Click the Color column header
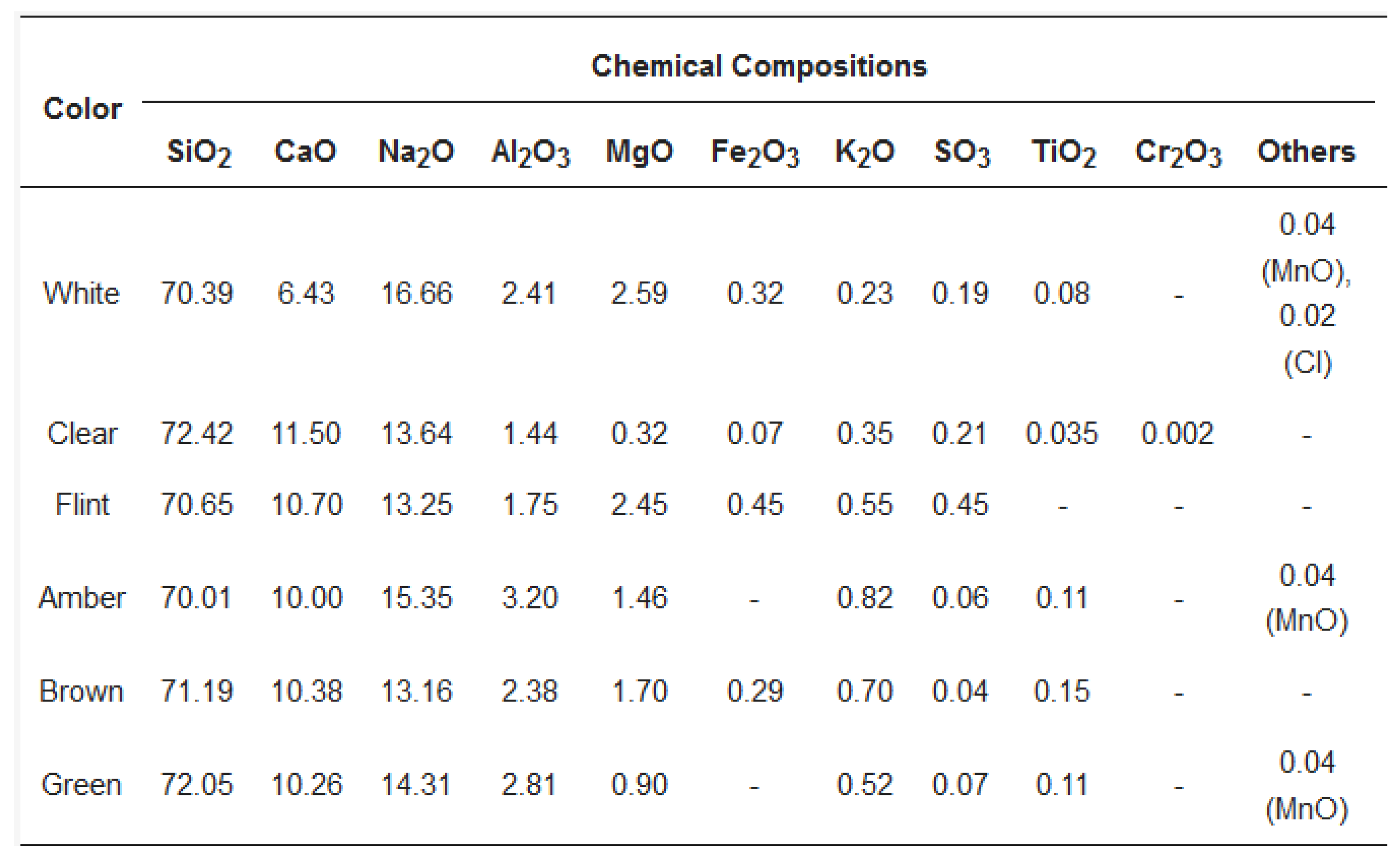 point(83,109)
